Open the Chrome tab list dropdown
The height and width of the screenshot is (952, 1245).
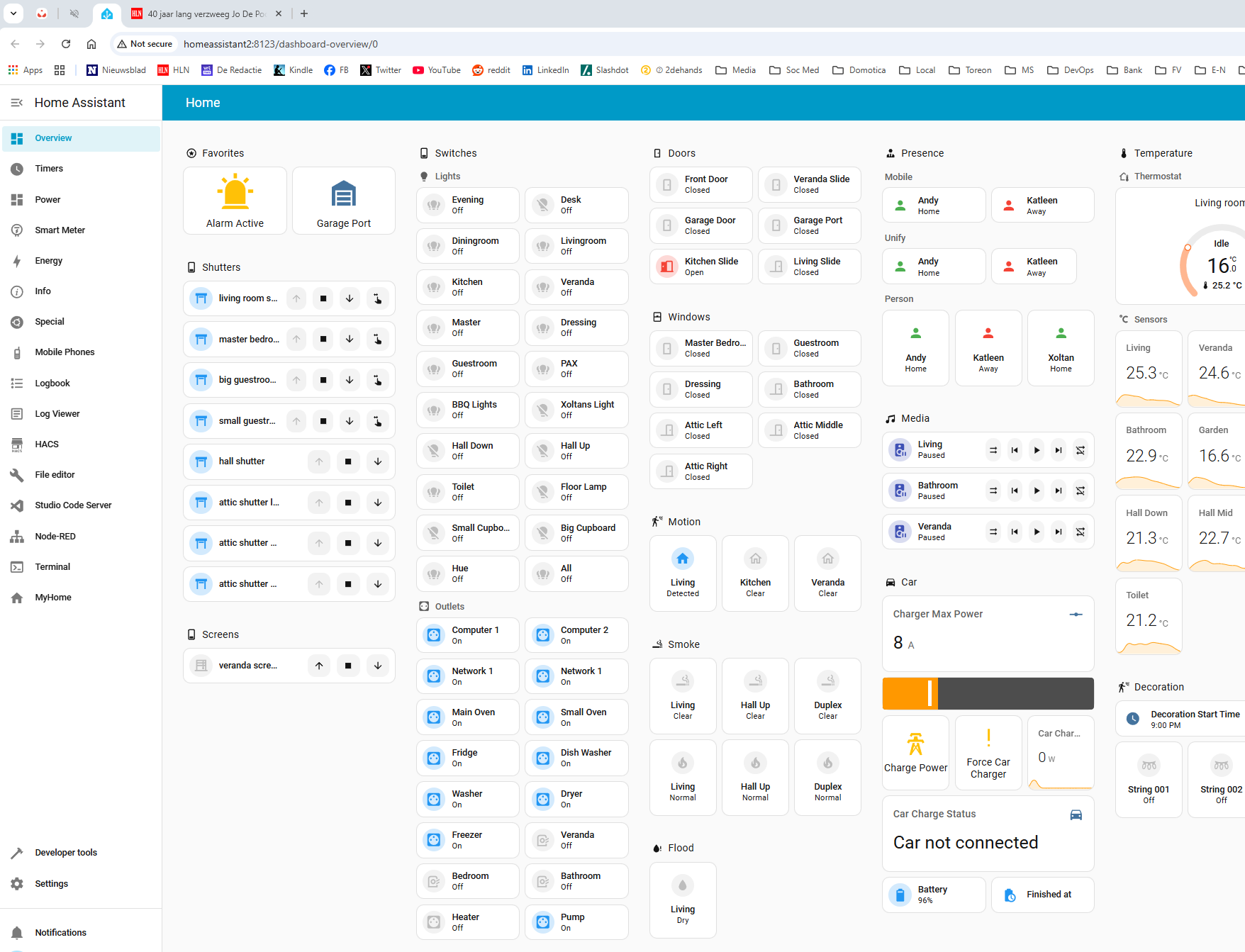pos(13,13)
